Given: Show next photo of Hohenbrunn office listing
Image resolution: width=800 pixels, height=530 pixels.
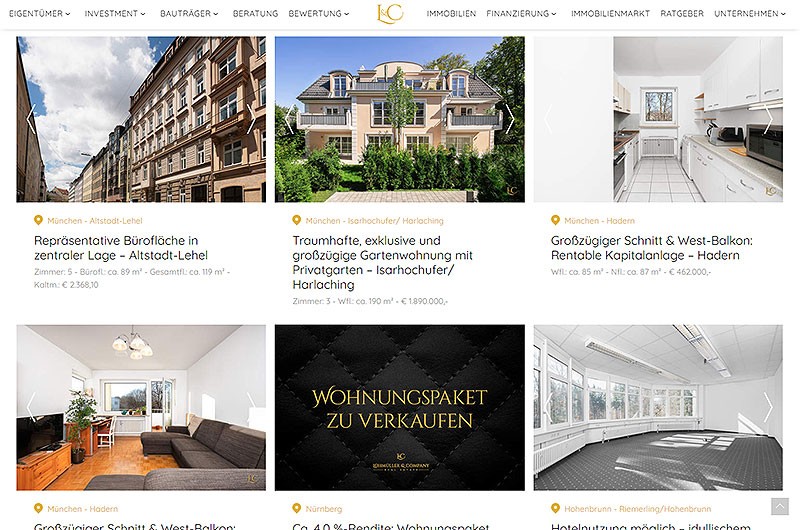Looking at the screenshot, I should pos(768,407).
